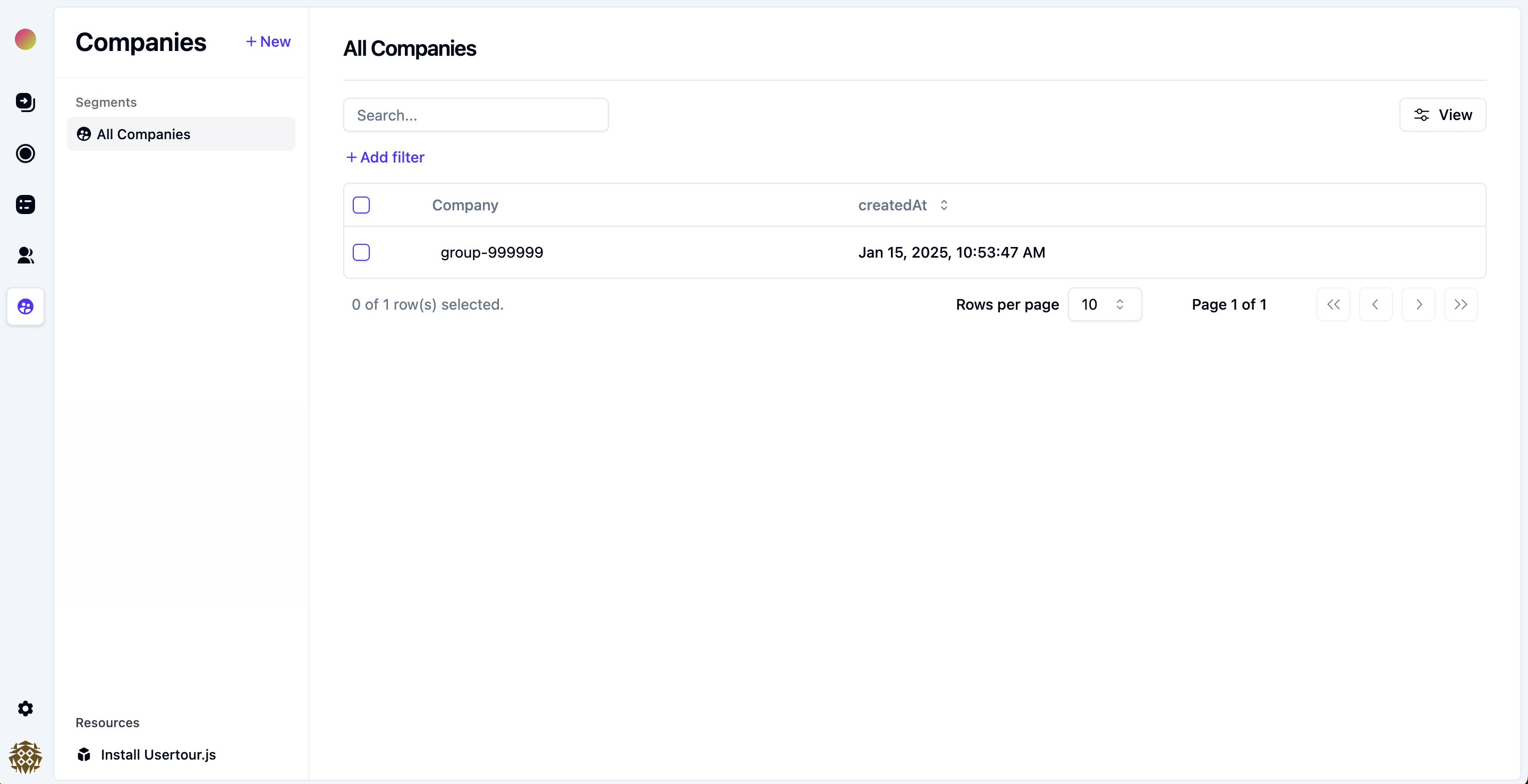Screen dimensions: 1528x784
Task: Open the View options menu
Action: point(1442,115)
